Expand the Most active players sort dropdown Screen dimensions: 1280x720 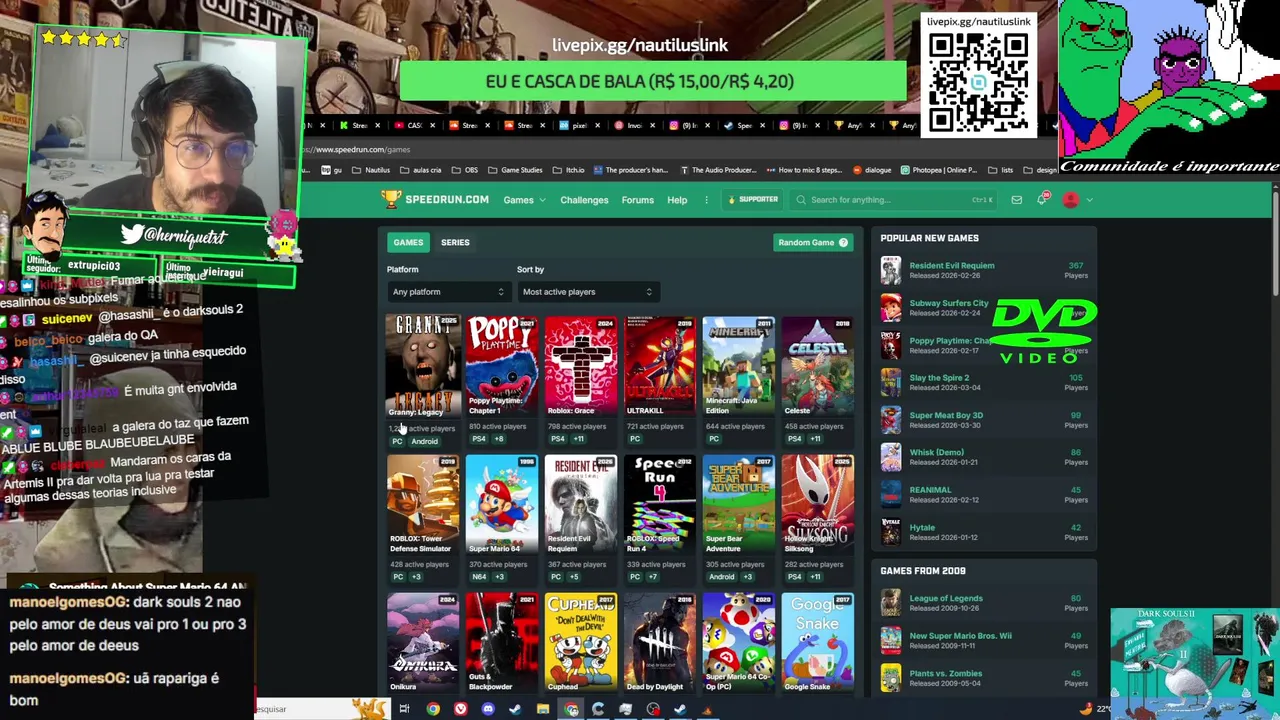587,292
